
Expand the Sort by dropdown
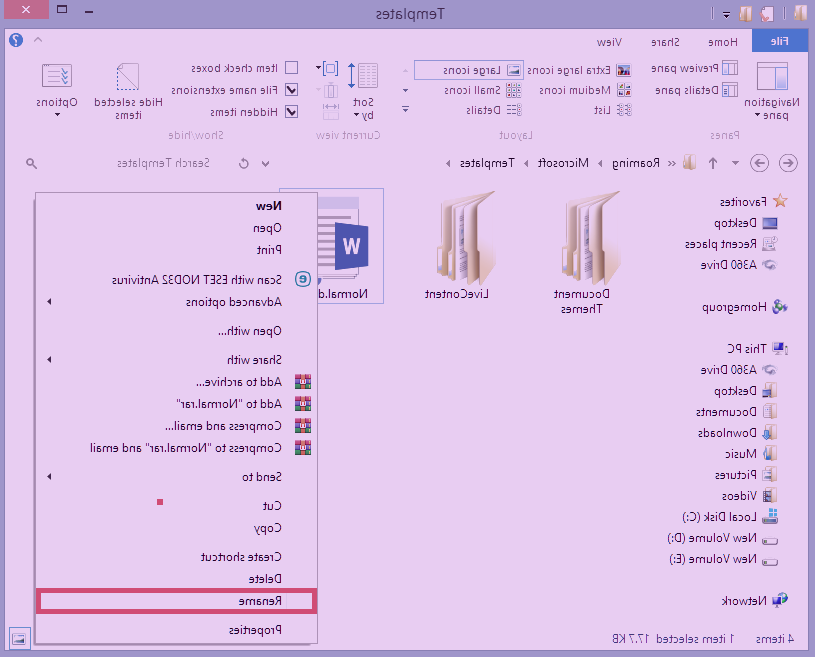pos(365,108)
